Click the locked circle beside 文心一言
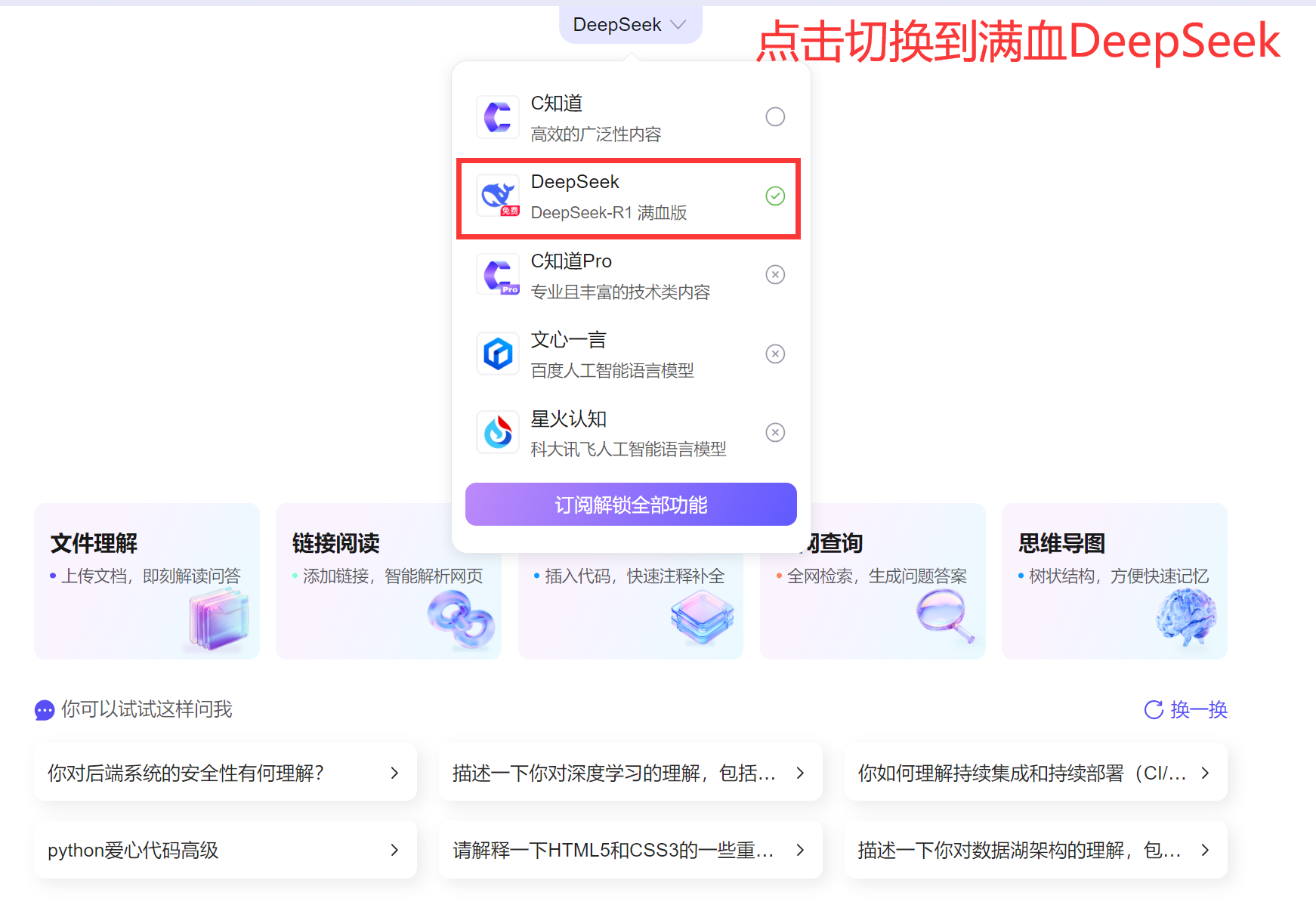The image size is (1316, 911). pos(775,354)
